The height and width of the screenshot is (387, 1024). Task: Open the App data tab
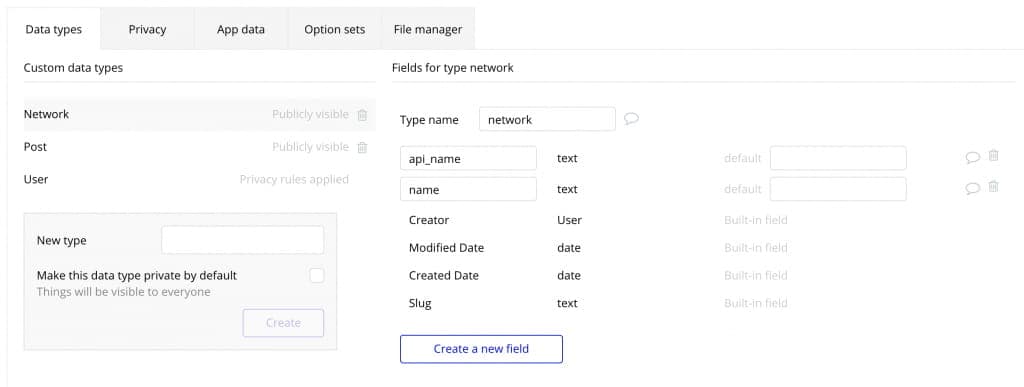241,29
